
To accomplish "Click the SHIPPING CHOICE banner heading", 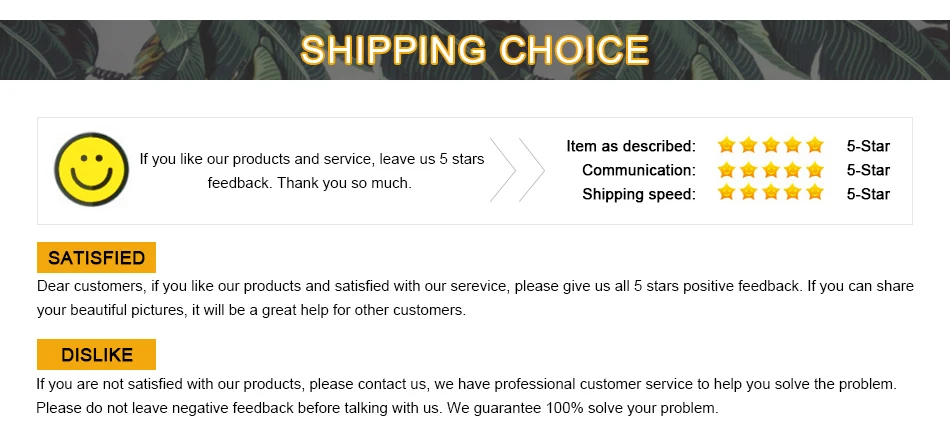I will coord(474,50).
